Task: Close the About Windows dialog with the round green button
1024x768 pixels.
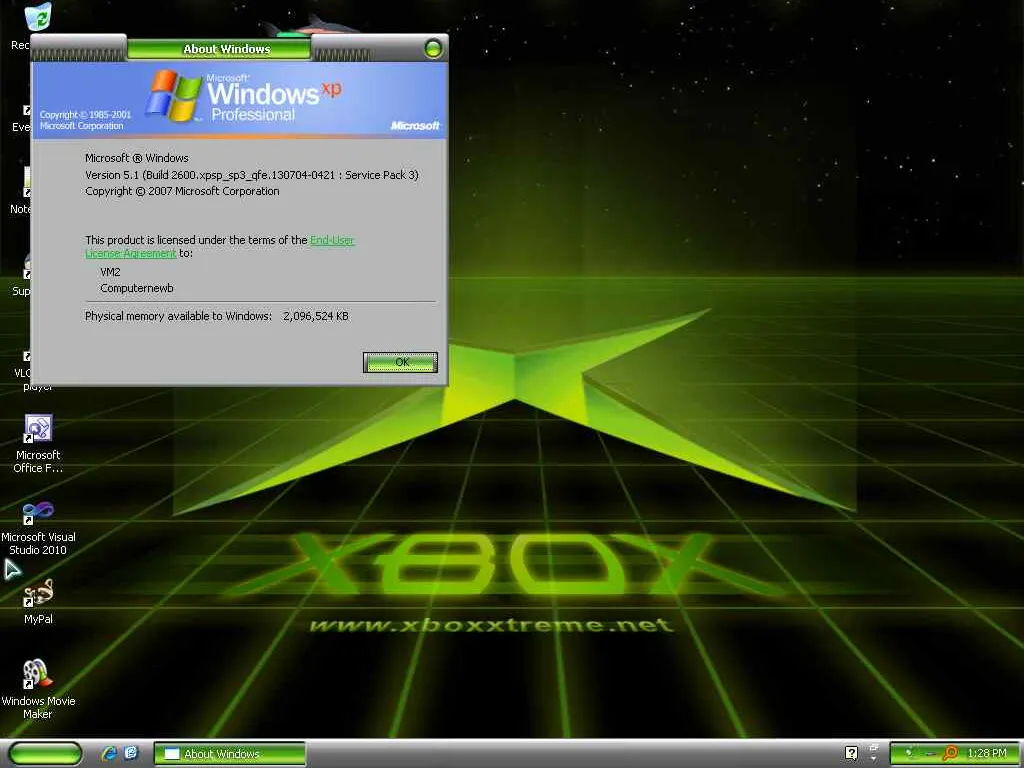Action: tap(432, 48)
